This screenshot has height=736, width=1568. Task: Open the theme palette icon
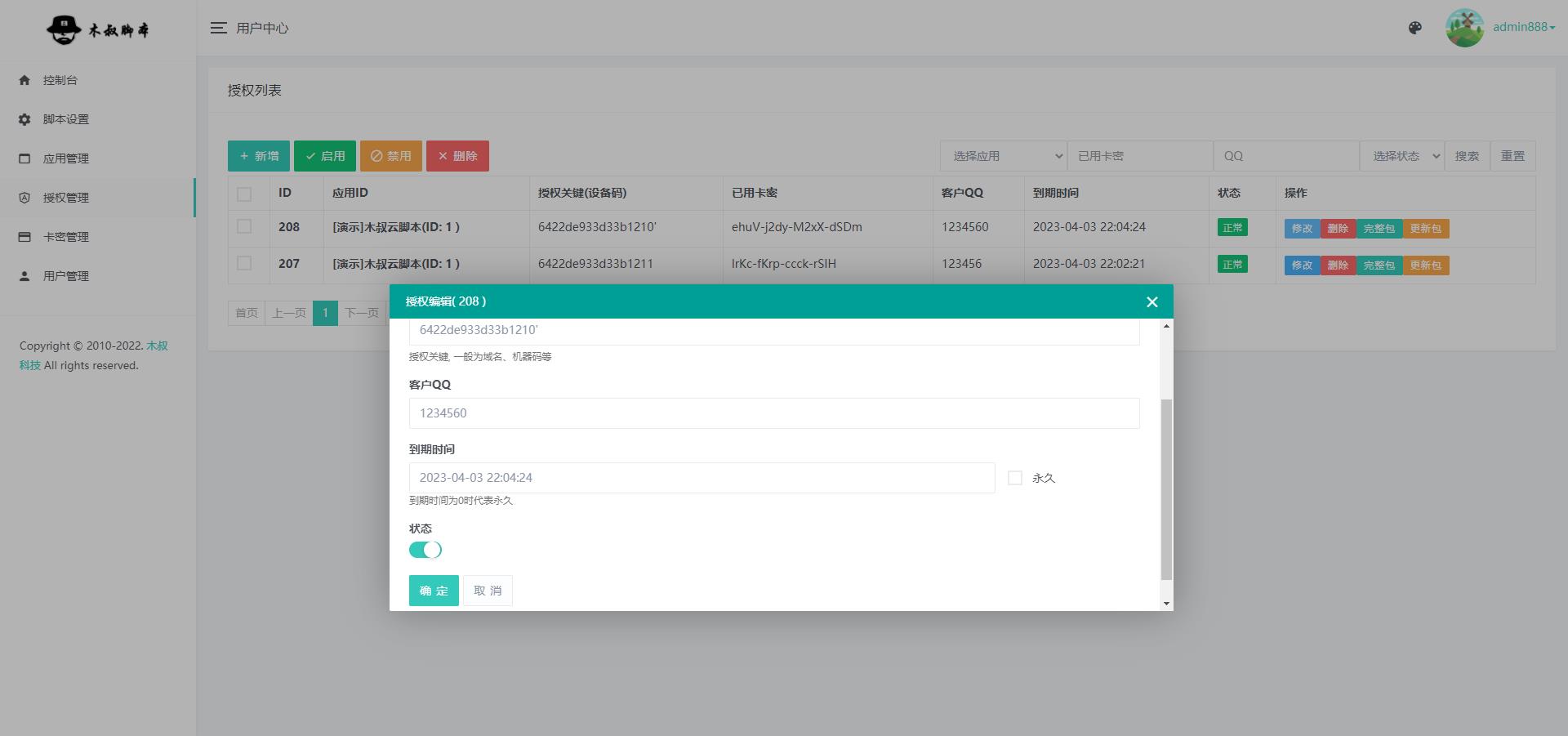click(x=1415, y=28)
